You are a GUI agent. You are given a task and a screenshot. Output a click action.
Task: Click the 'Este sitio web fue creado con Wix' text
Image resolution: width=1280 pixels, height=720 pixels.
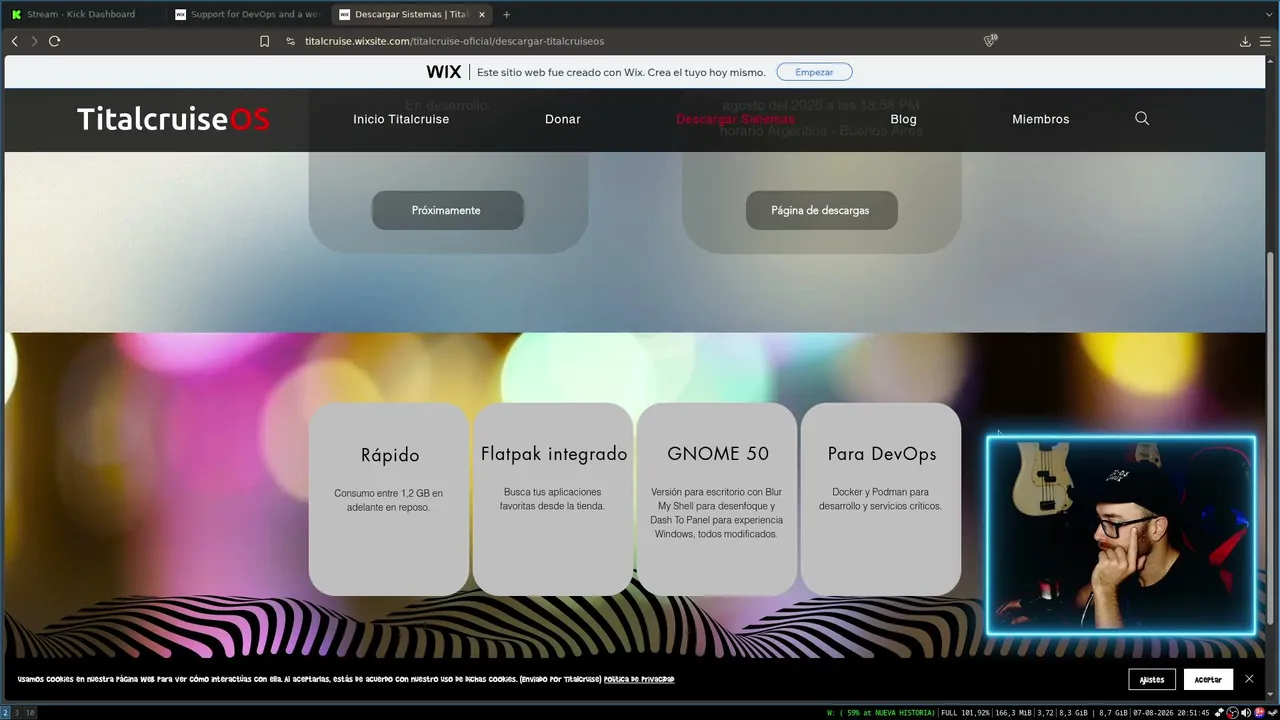(x=621, y=72)
